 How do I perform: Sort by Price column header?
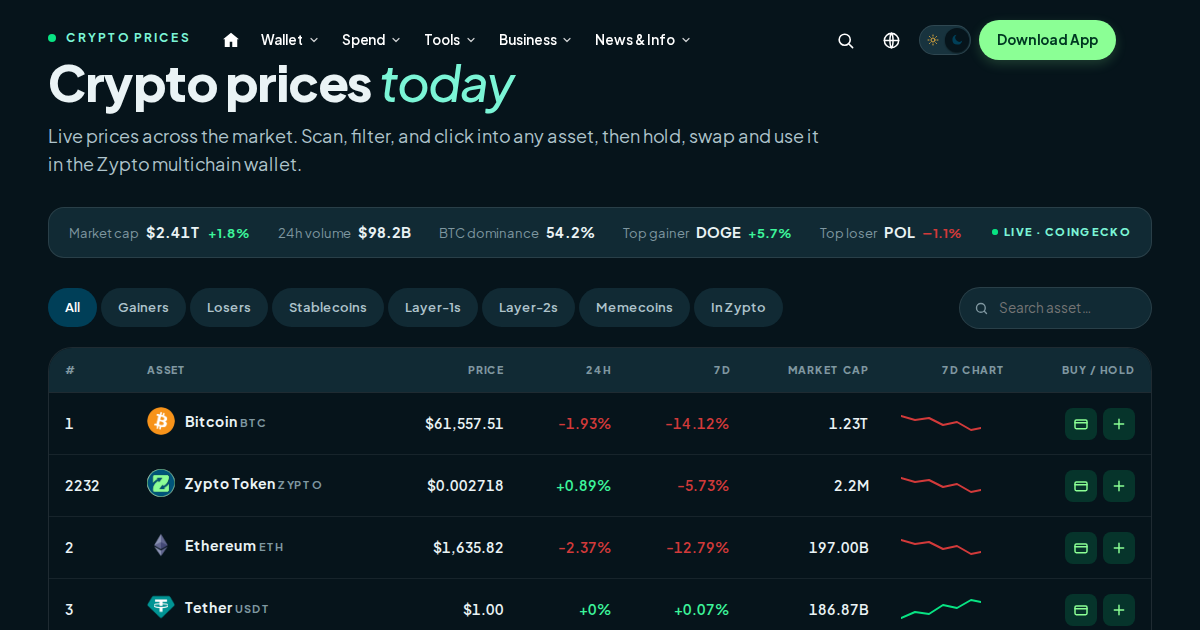486,370
